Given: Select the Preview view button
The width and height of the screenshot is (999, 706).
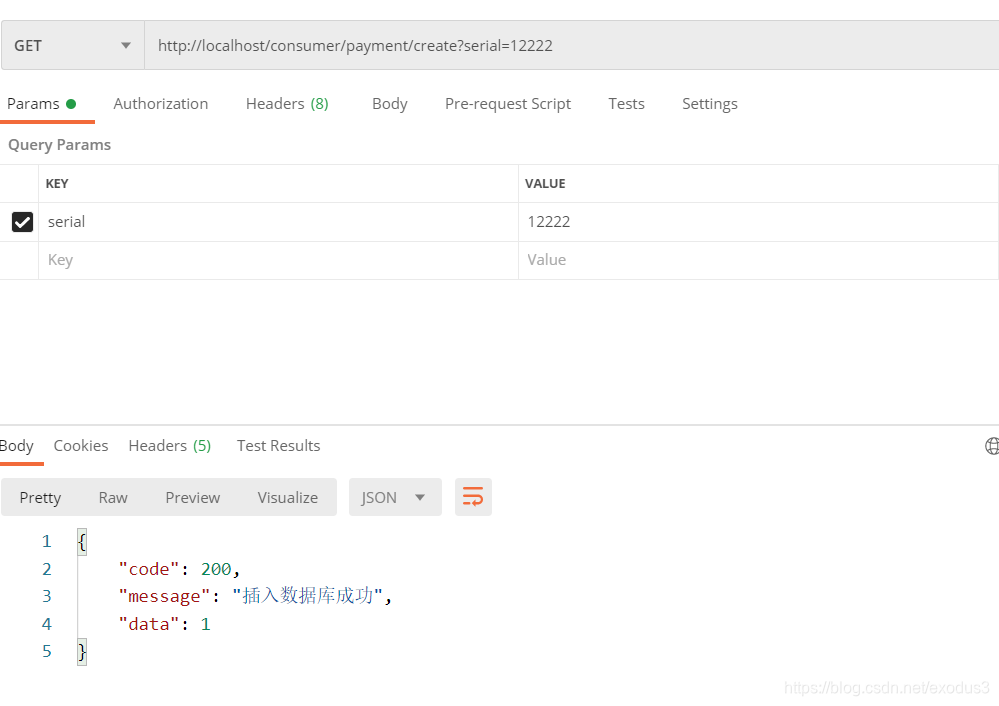Looking at the screenshot, I should [192, 497].
